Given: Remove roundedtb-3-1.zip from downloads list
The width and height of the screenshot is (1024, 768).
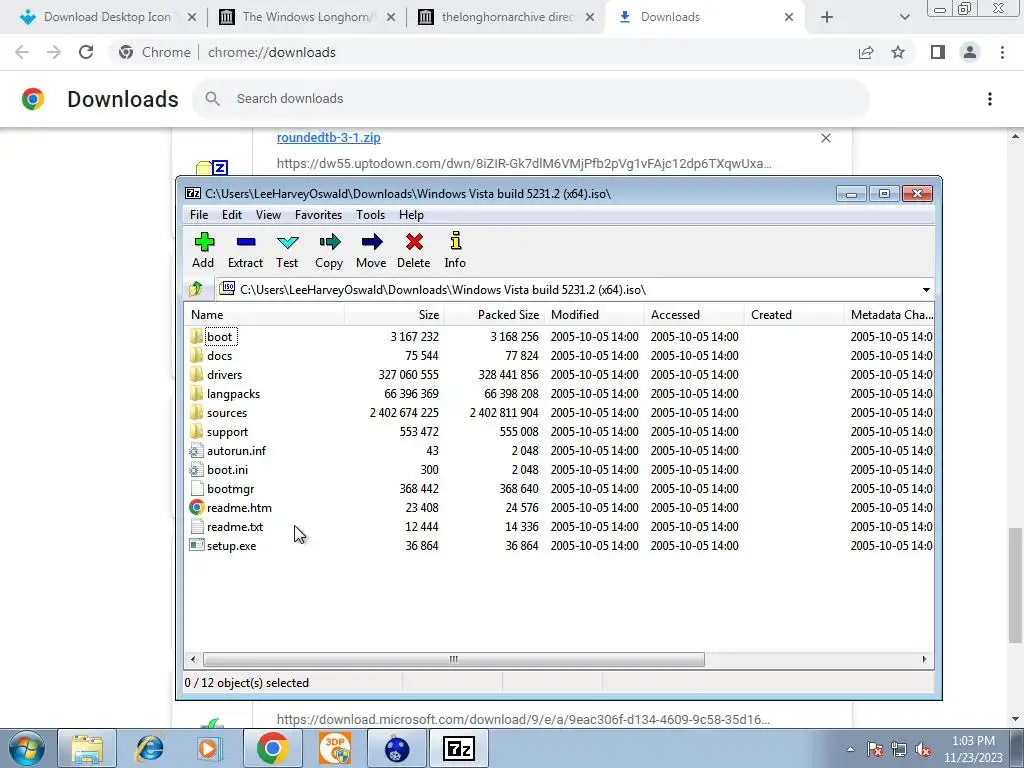Looking at the screenshot, I should coord(826,138).
